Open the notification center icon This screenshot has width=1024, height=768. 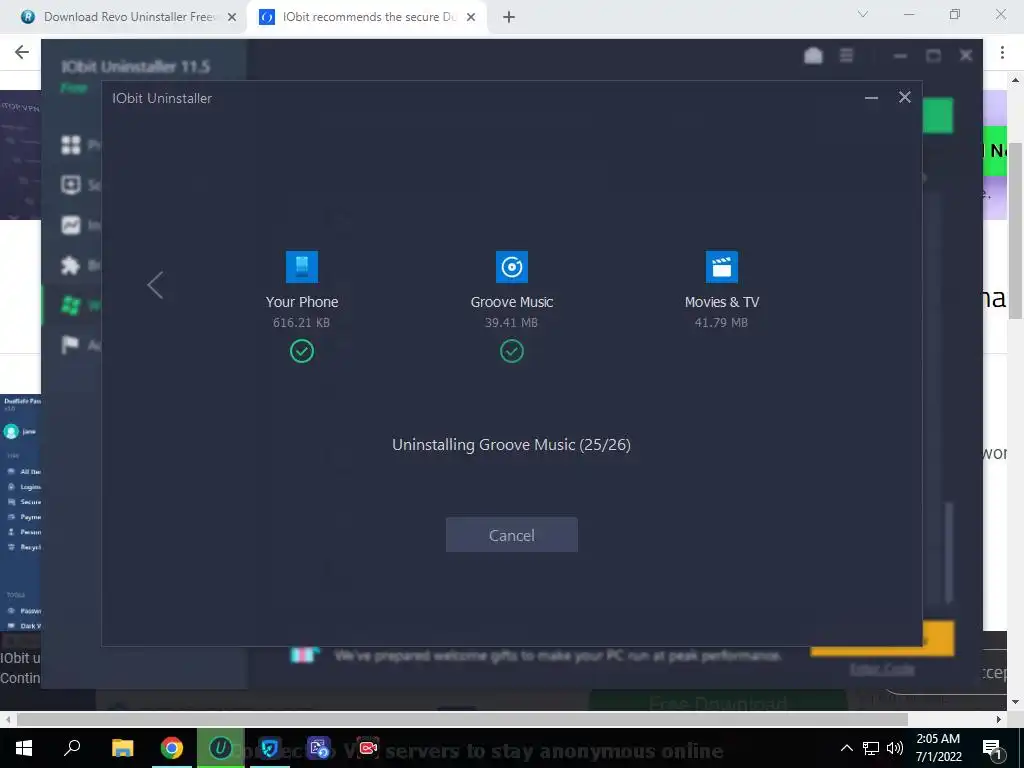[x=992, y=748]
